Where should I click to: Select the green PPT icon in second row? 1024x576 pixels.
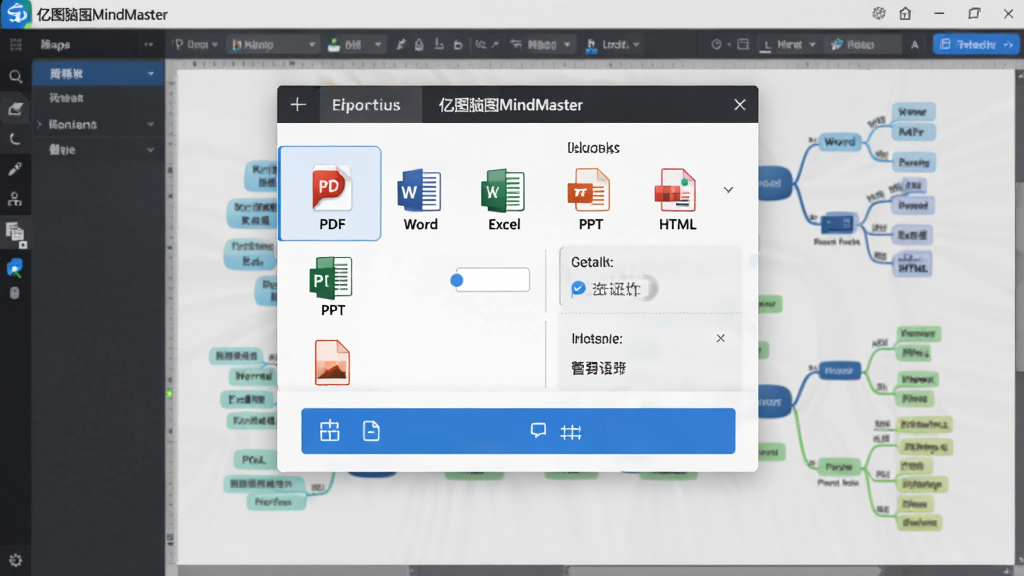tap(332, 286)
